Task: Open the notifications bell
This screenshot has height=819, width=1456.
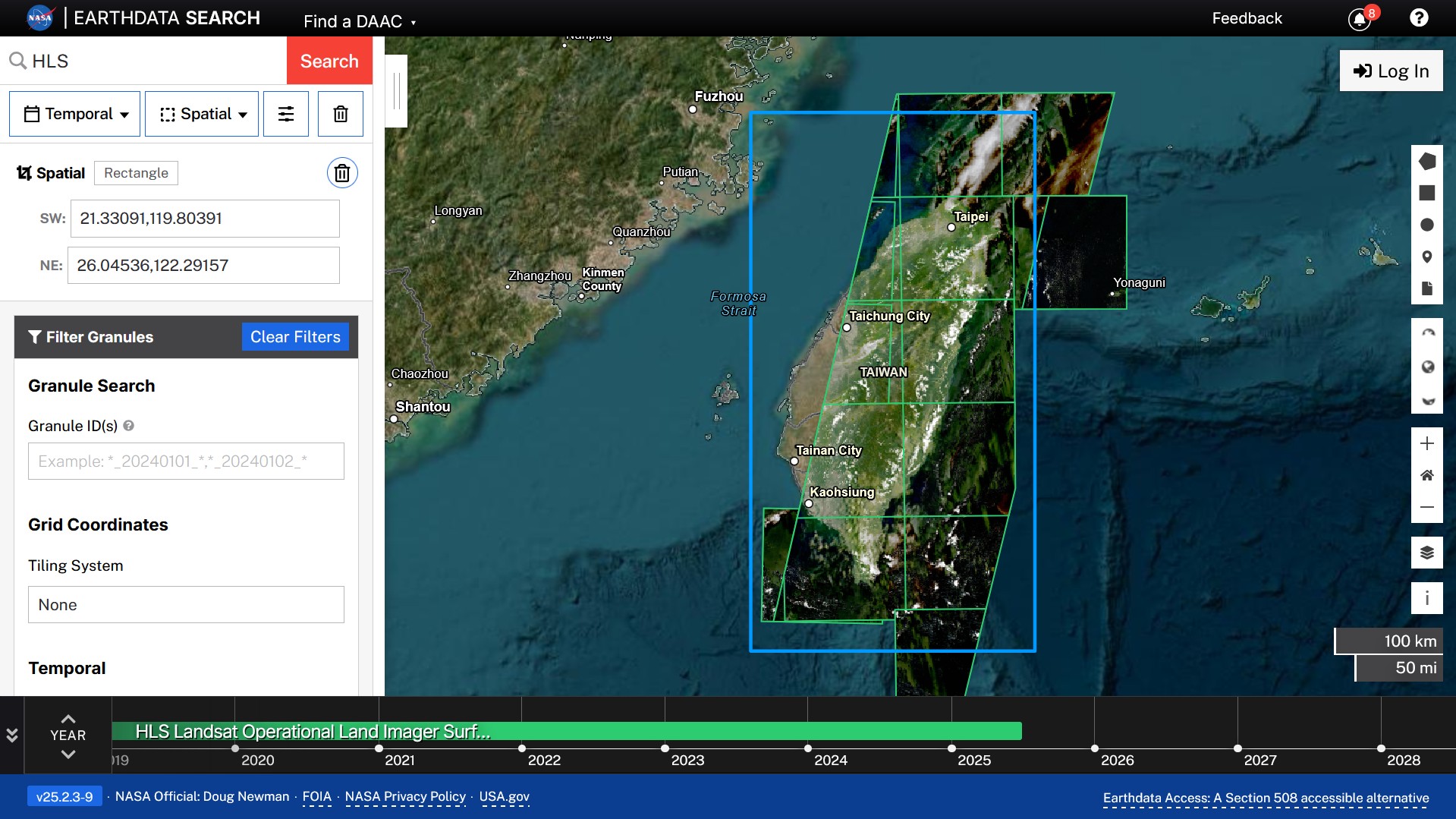Action: 1360,18
